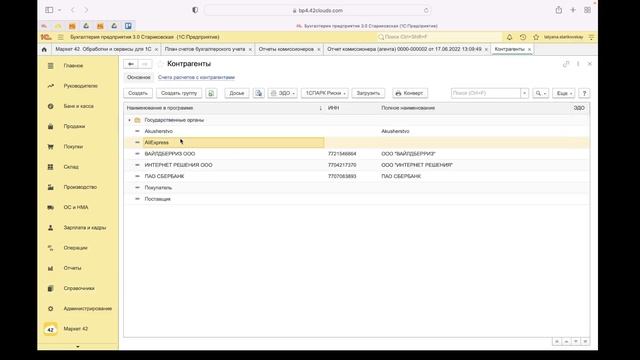
Task: Open new Safari tab with plus icon
Action: (x=573, y=10)
